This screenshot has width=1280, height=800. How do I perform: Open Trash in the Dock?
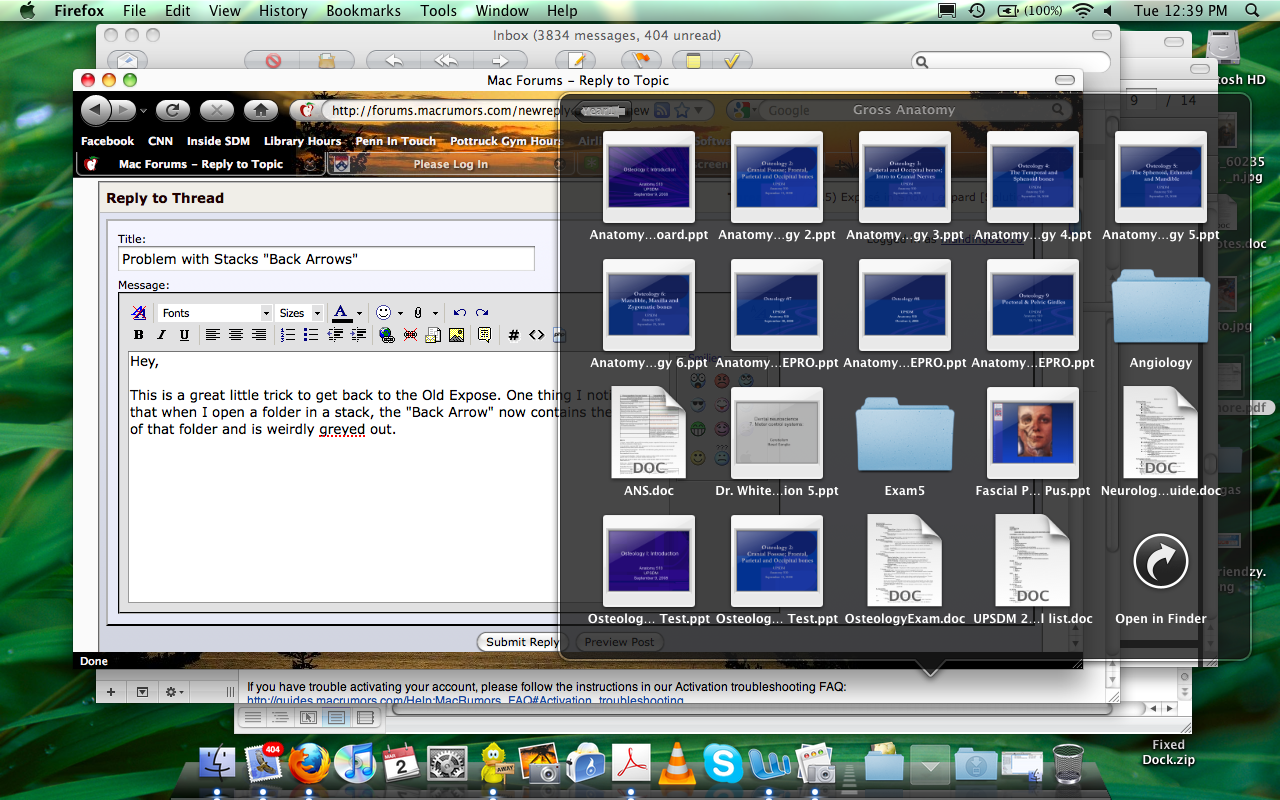coord(1068,763)
